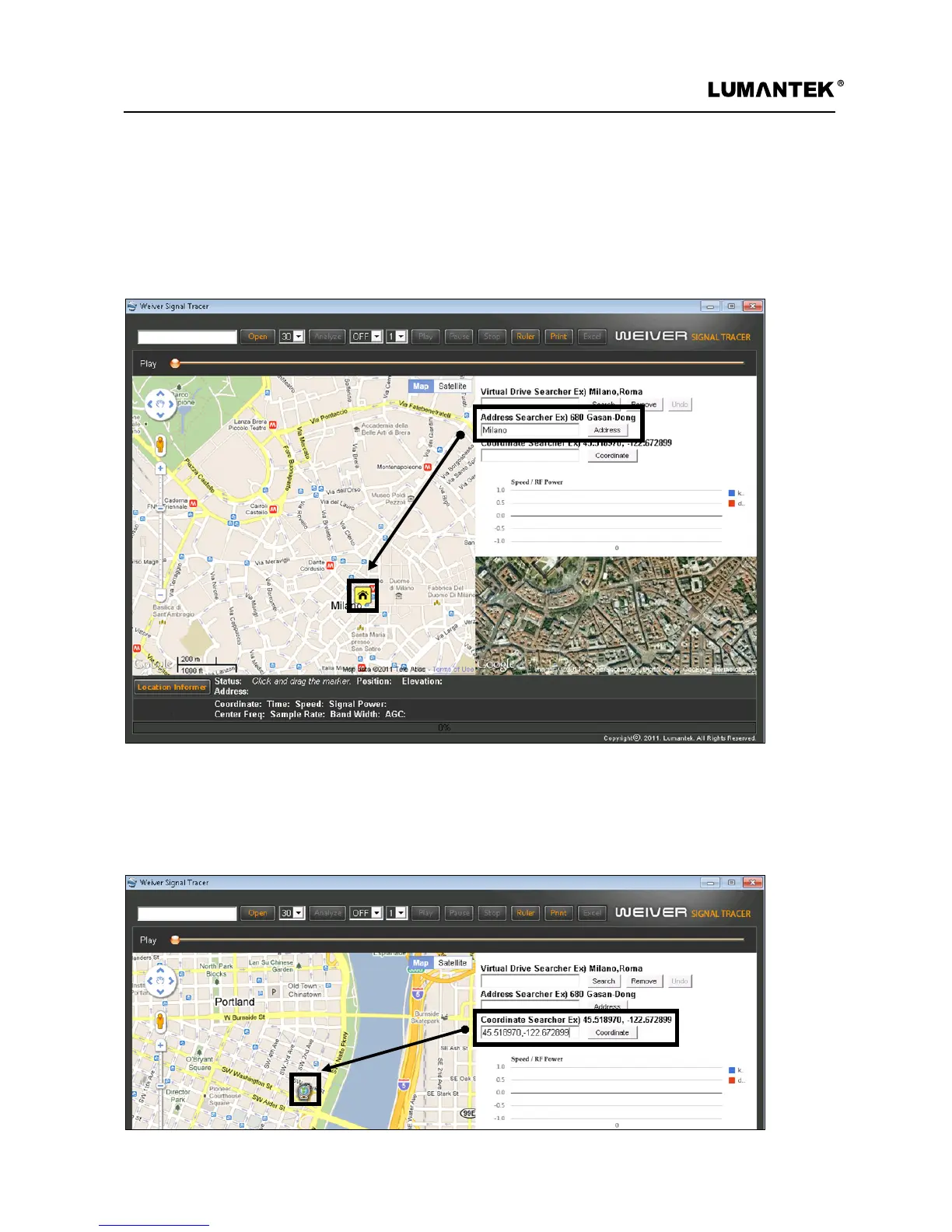Switch to Satellite view in Portland window
This screenshot has height=1232, width=952.
452,963
